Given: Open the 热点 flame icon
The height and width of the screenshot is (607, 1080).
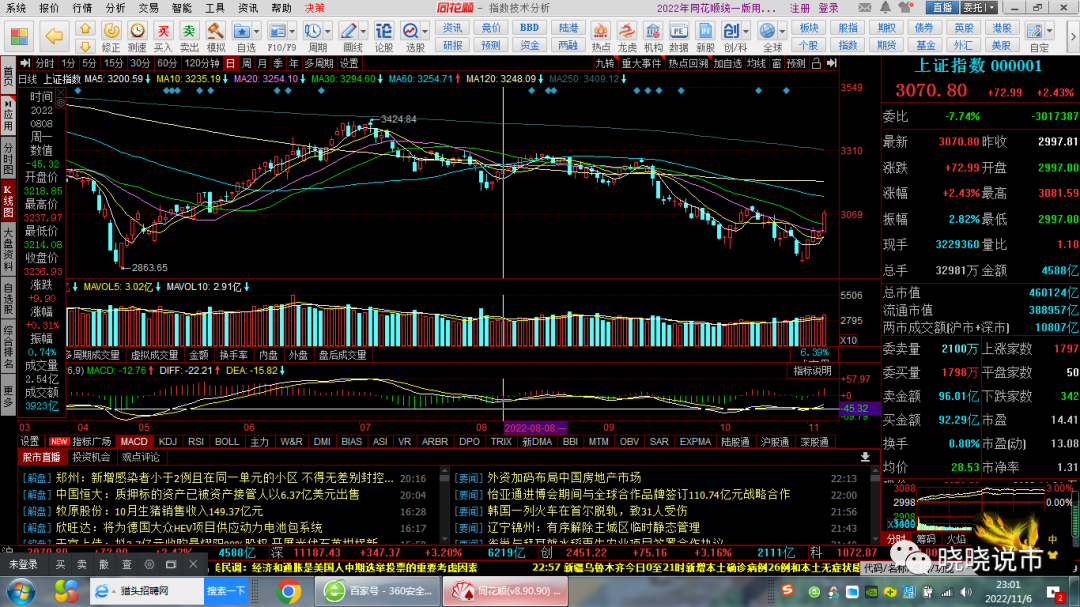Looking at the screenshot, I should (x=601, y=31).
